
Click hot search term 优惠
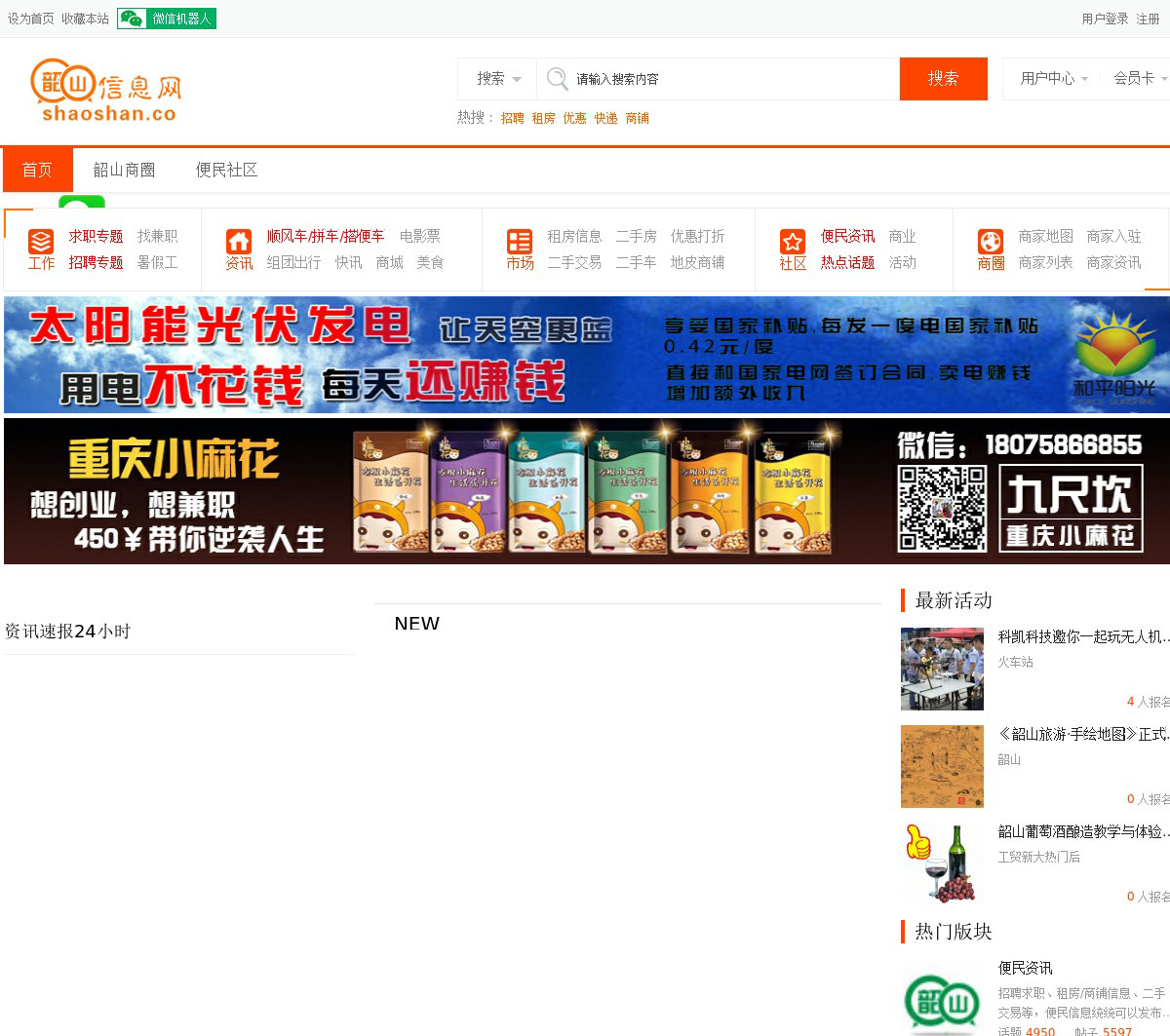point(574,118)
